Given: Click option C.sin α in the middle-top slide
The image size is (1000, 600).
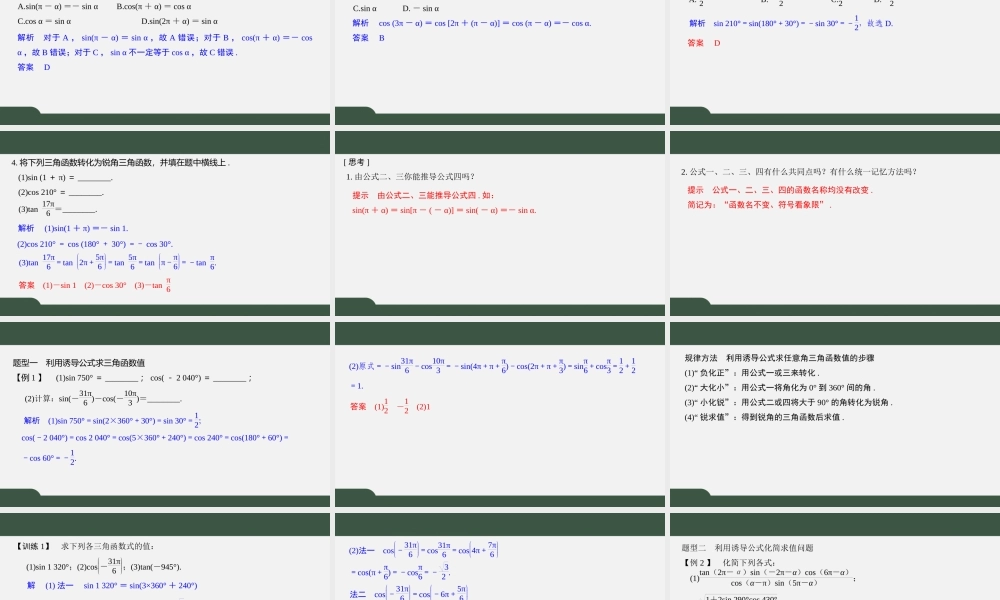Looking at the screenshot, I should click(364, 8).
